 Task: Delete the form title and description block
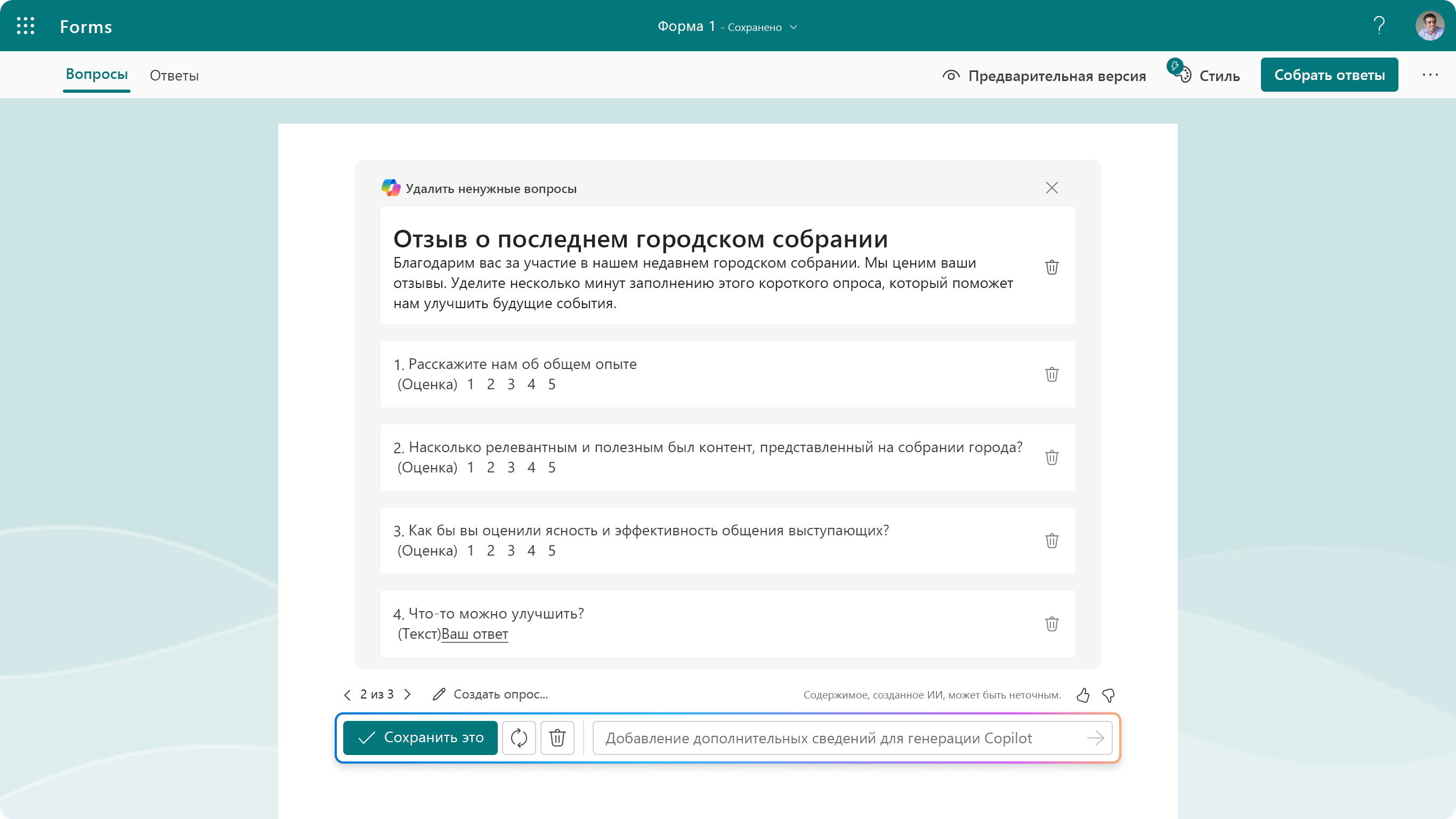1052,267
